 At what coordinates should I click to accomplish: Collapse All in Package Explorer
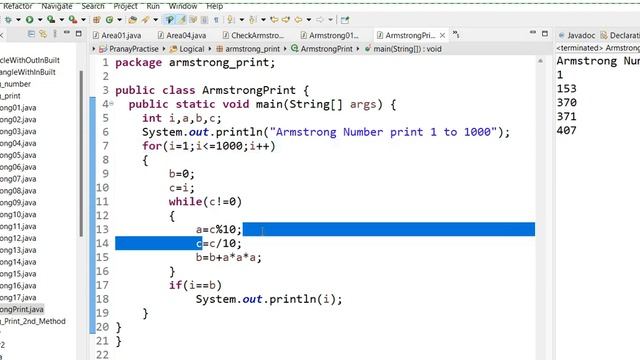click(x=31, y=34)
